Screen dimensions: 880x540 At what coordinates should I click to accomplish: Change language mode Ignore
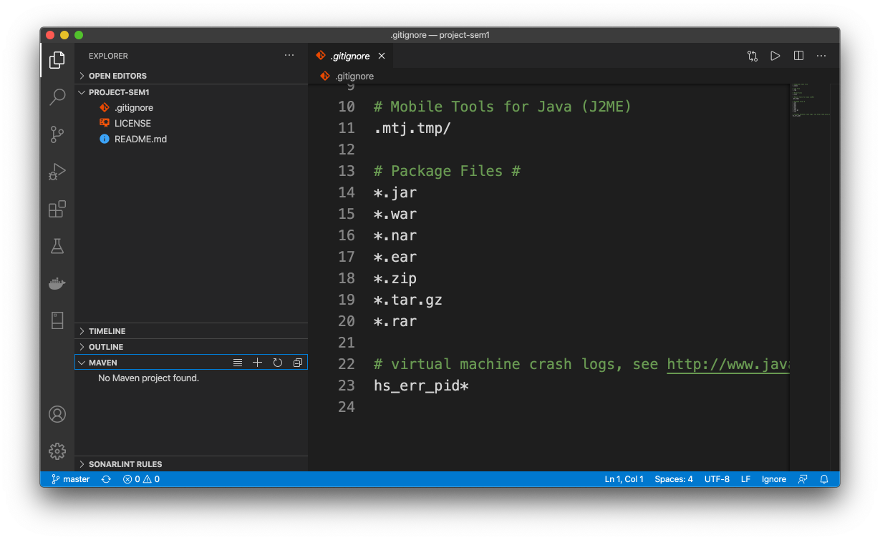(x=773, y=479)
